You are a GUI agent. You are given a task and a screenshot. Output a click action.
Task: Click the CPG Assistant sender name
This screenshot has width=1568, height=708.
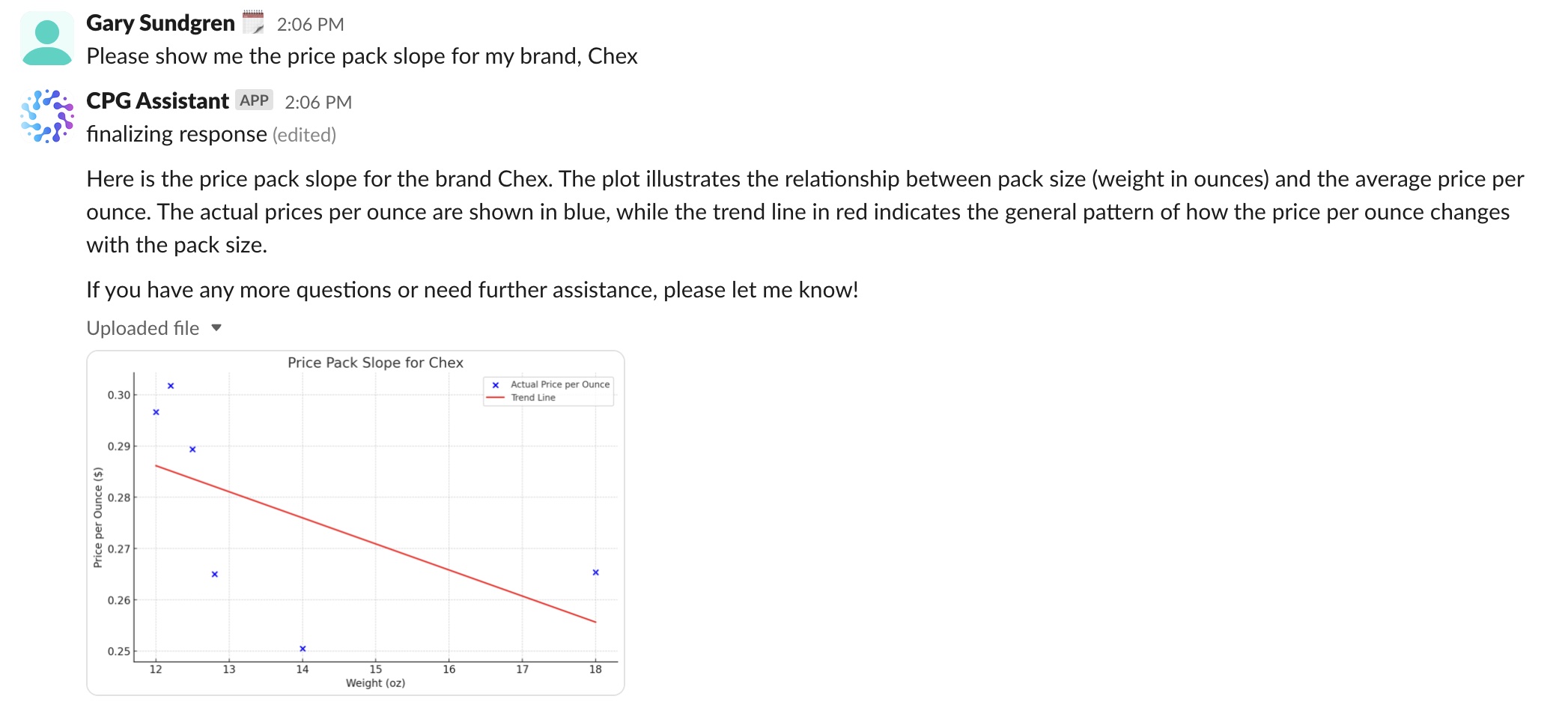pos(157,100)
